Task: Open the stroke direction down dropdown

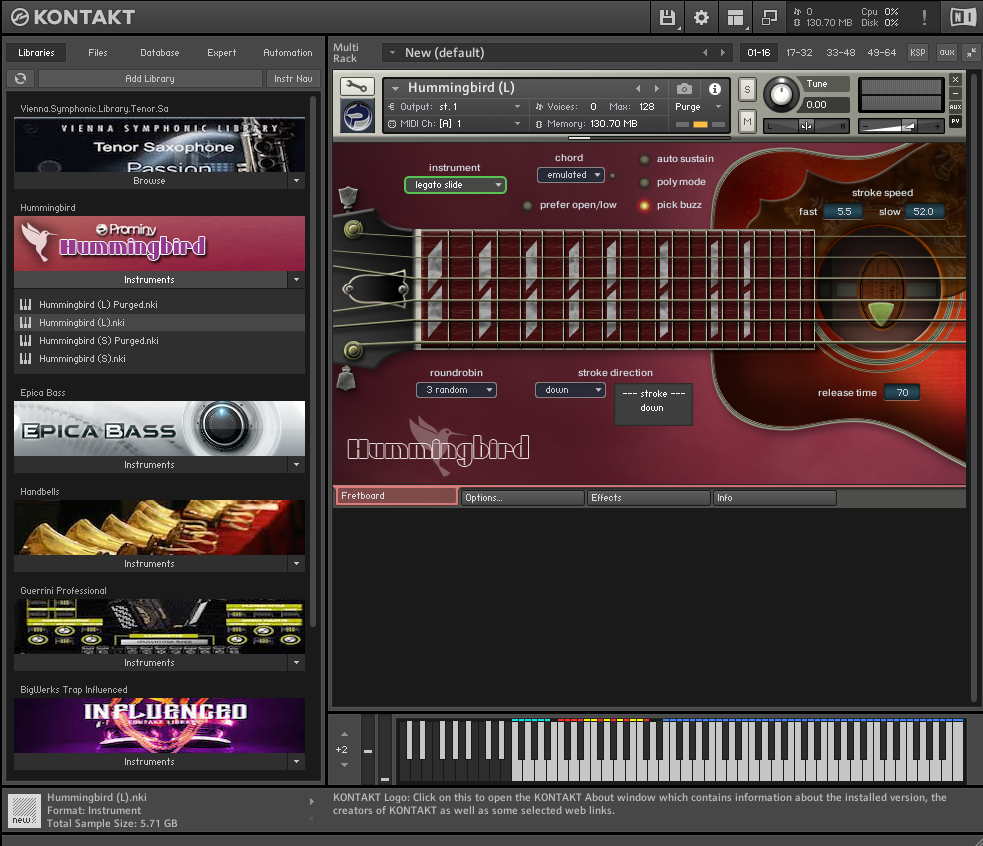Action: tap(570, 390)
